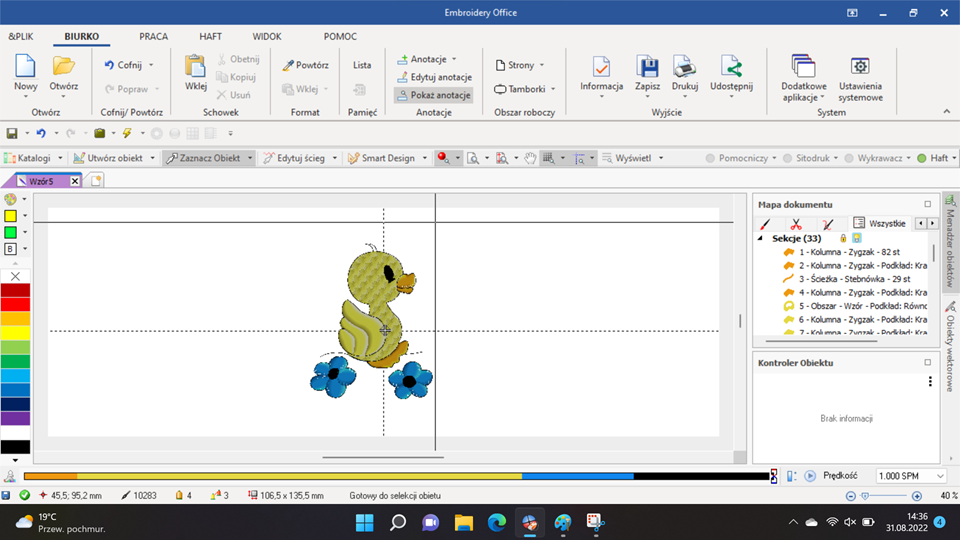Click the Drukuj printer icon
The image size is (960, 540).
[684, 68]
